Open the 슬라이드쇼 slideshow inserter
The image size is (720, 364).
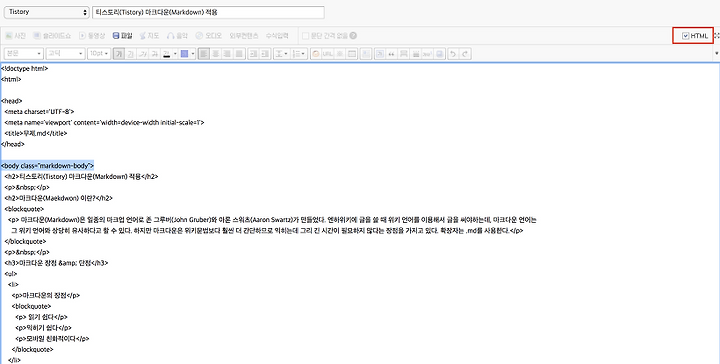(x=52, y=36)
